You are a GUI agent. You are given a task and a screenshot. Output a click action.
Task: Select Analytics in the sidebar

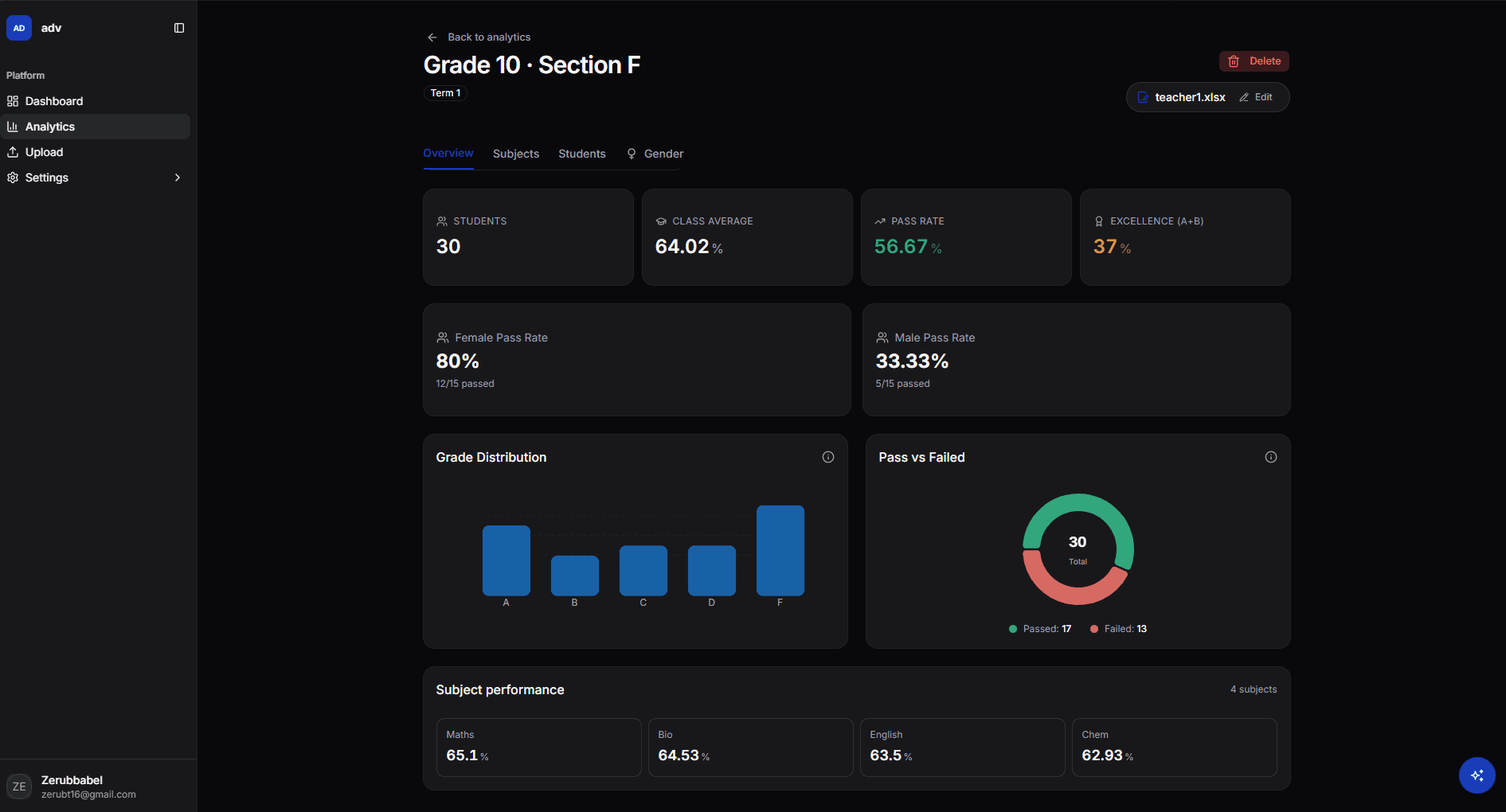[96, 127]
